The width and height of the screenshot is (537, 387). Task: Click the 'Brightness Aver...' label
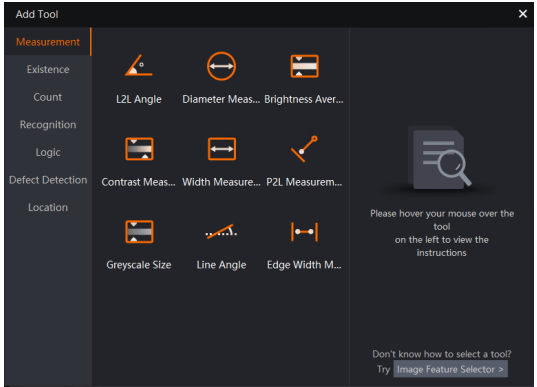point(304,99)
